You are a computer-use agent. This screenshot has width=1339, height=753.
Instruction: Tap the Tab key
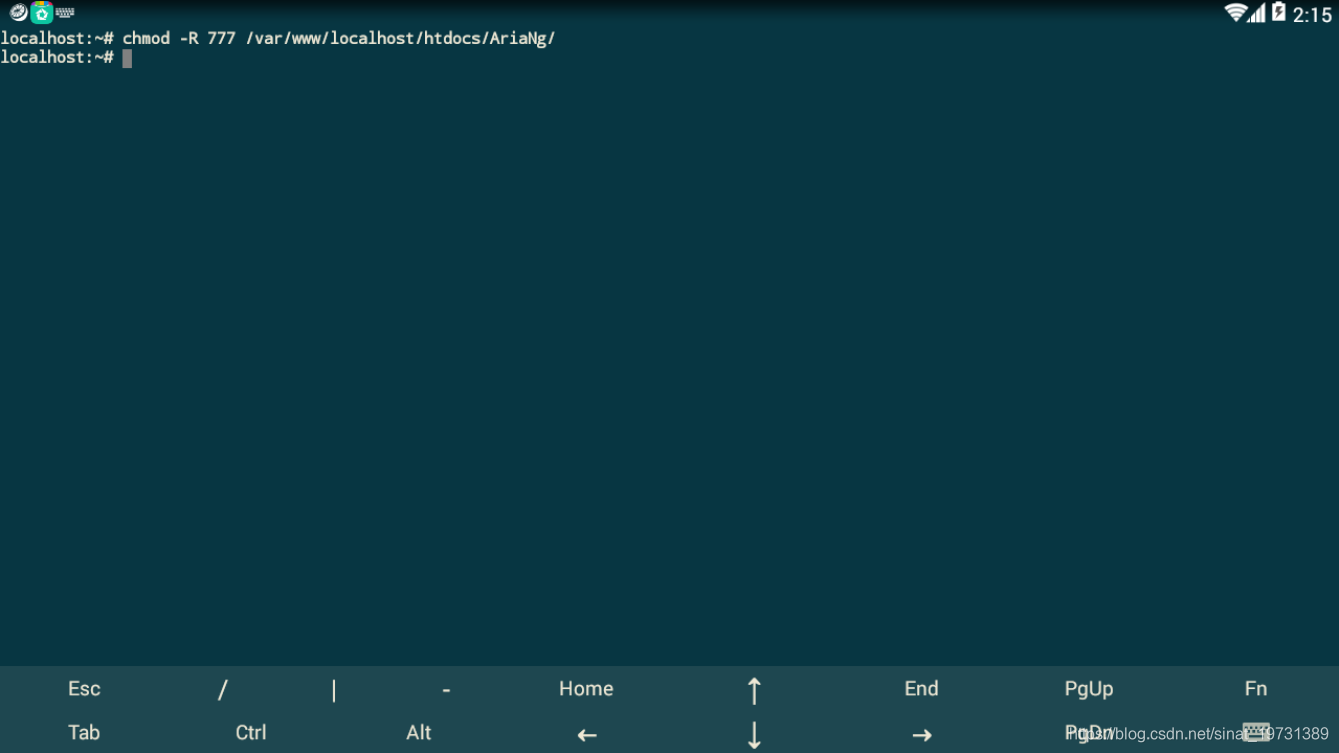(84, 732)
